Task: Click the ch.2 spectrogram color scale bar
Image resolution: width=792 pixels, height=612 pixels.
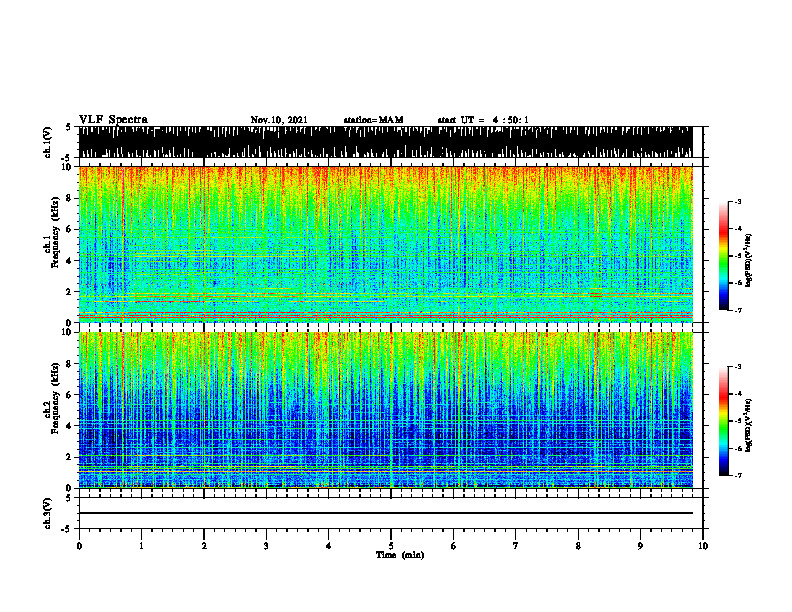Action: coord(723,421)
